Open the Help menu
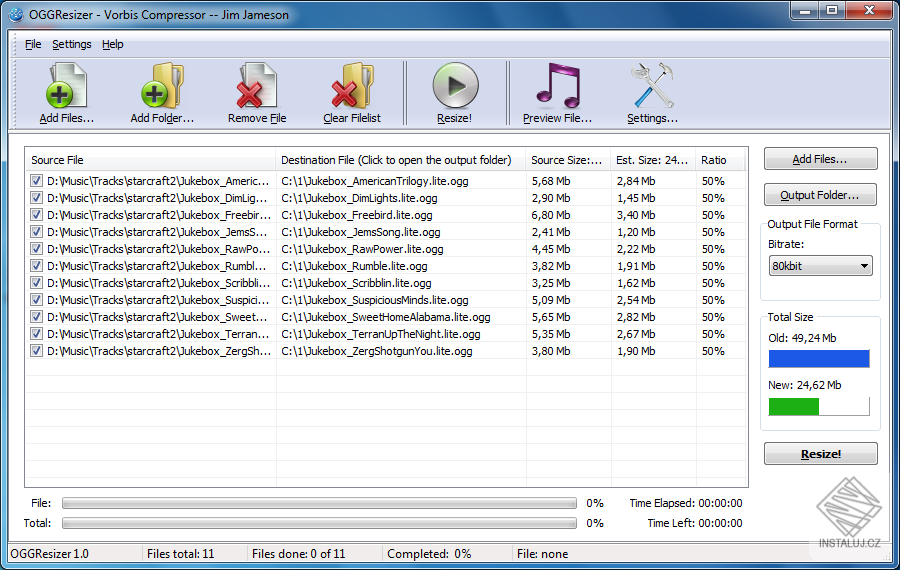The height and width of the screenshot is (570, 900). point(112,44)
